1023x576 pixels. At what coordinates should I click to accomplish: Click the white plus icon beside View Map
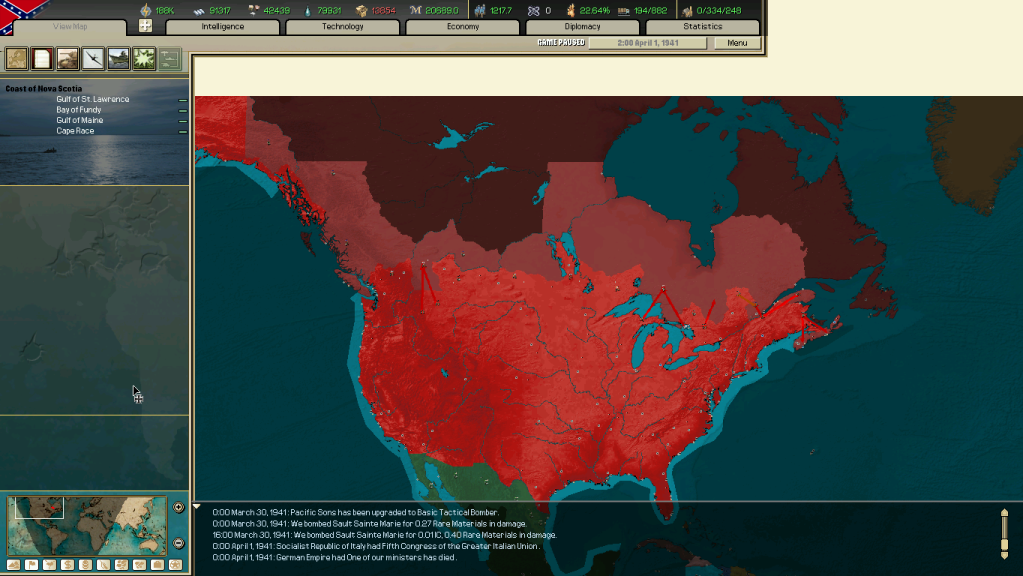[x=145, y=25]
